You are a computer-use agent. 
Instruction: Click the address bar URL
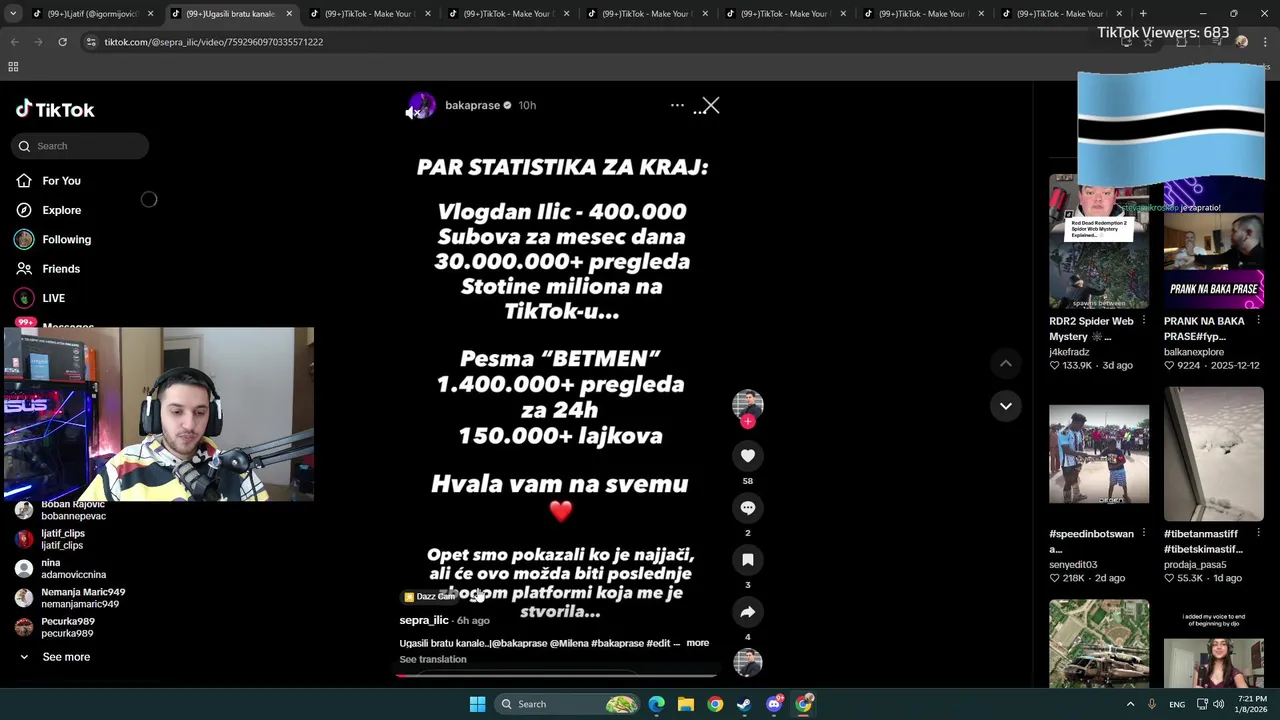pyautogui.click(x=213, y=42)
